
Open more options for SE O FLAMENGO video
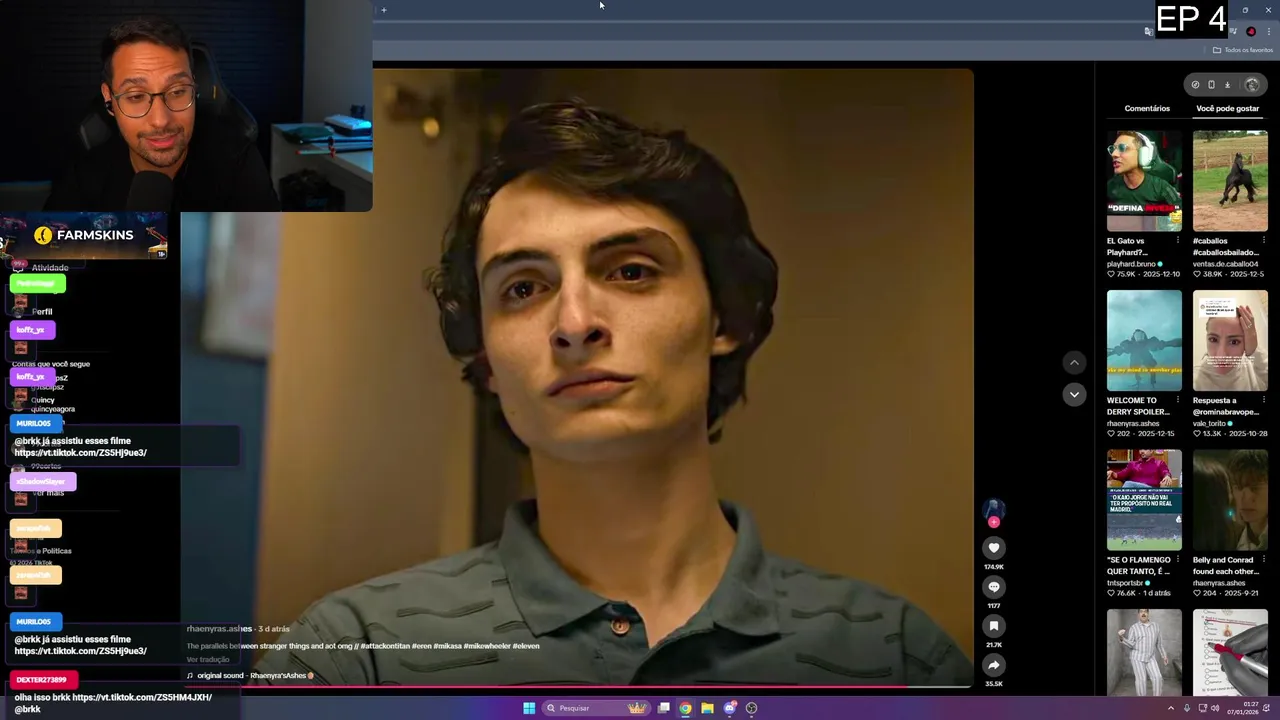[x=1177, y=560]
